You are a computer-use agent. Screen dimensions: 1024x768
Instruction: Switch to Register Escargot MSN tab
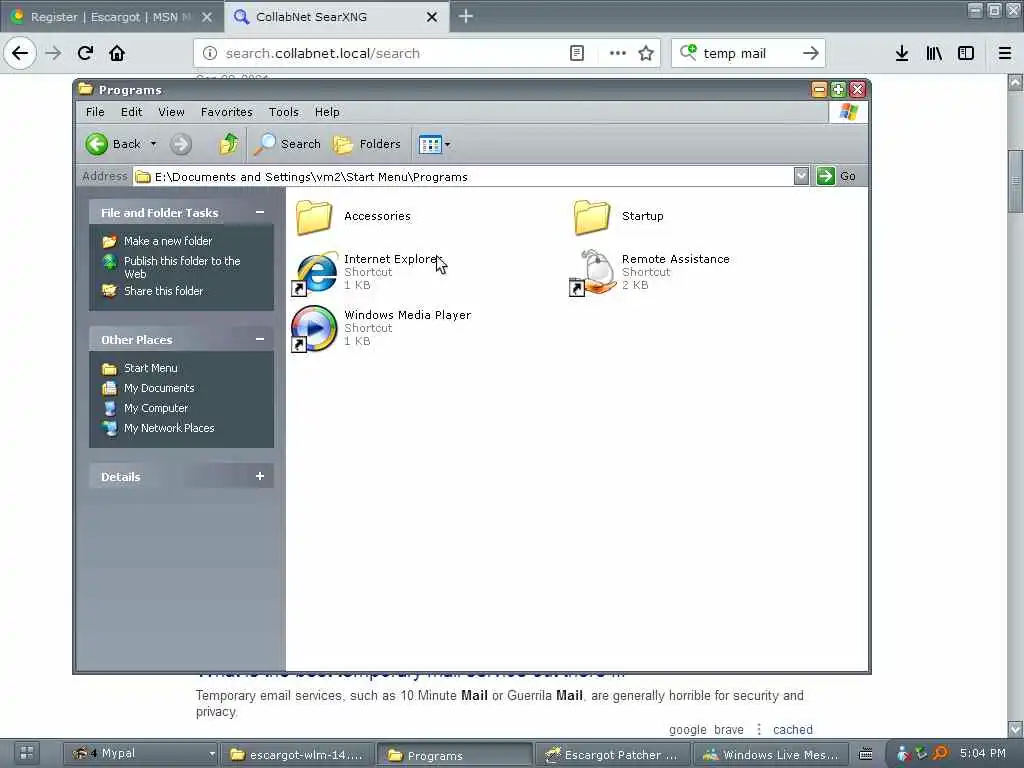click(x=112, y=17)
